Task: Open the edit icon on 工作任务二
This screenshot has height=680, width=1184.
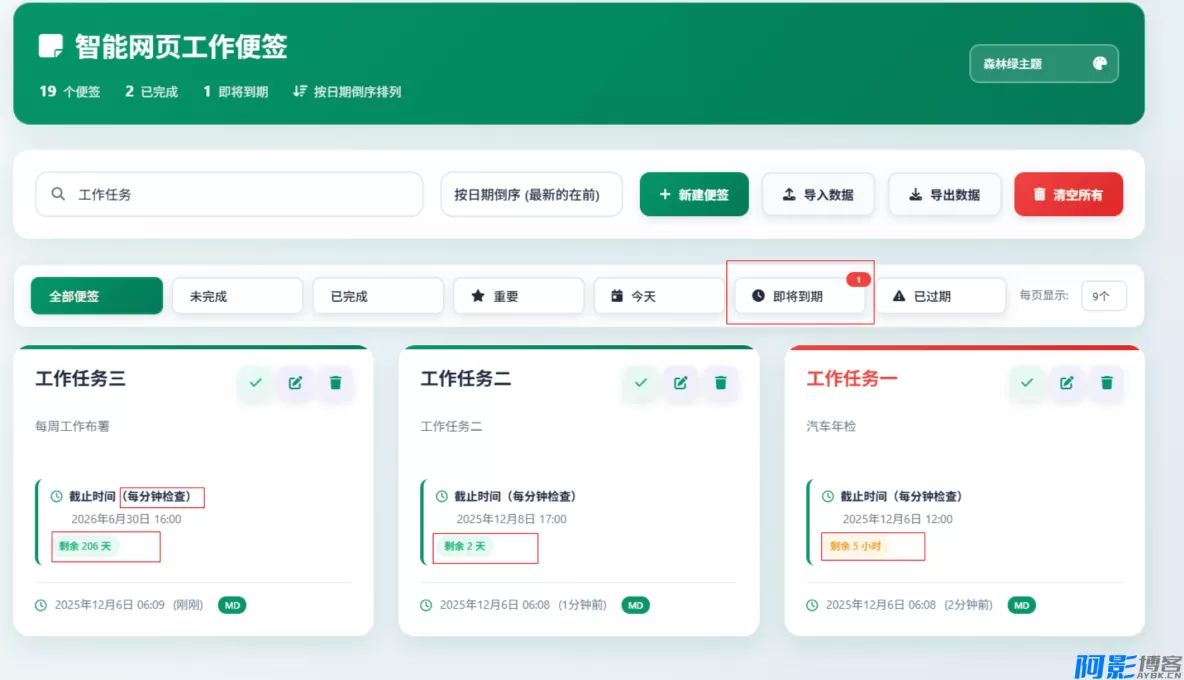Action: [x=680, y=382]
